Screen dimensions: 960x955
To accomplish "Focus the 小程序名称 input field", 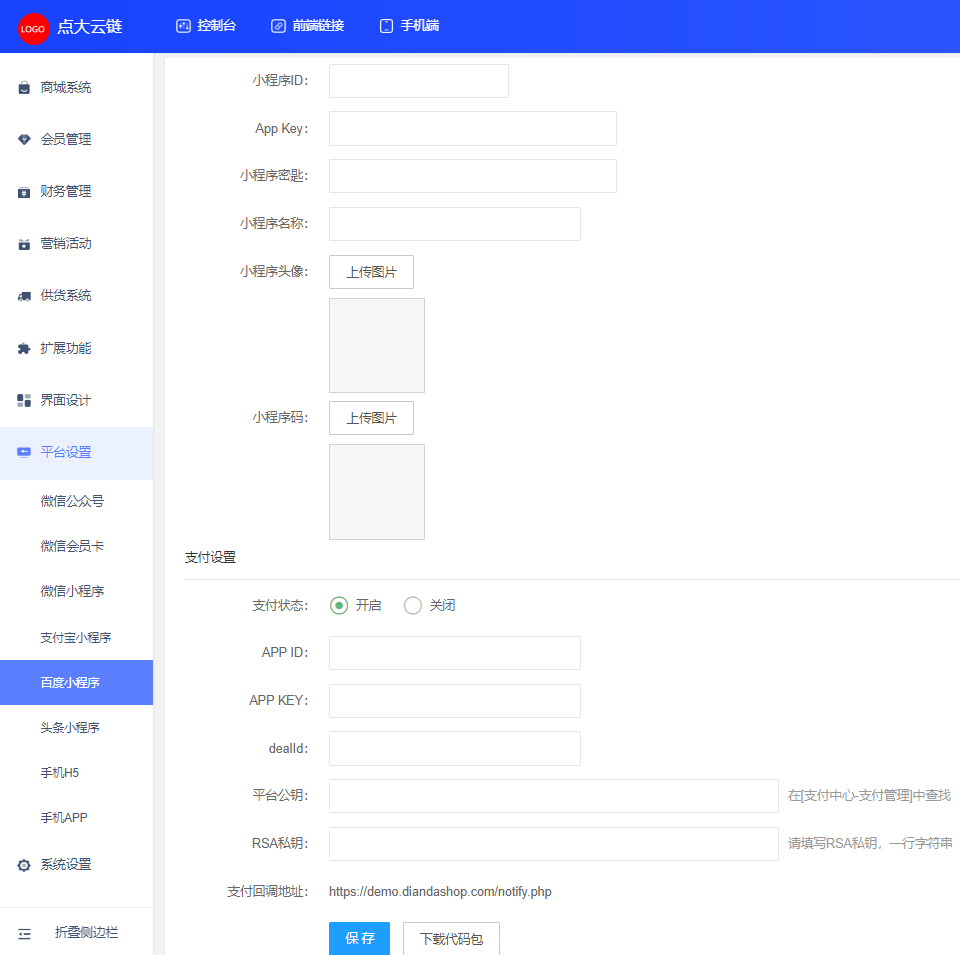I will [455, 224].
